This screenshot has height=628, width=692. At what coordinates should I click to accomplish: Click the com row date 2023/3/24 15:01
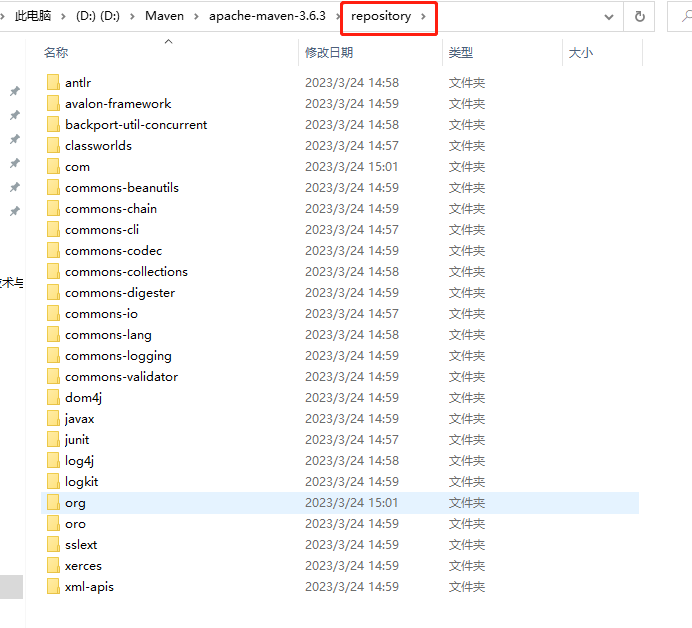coord(352,166)
